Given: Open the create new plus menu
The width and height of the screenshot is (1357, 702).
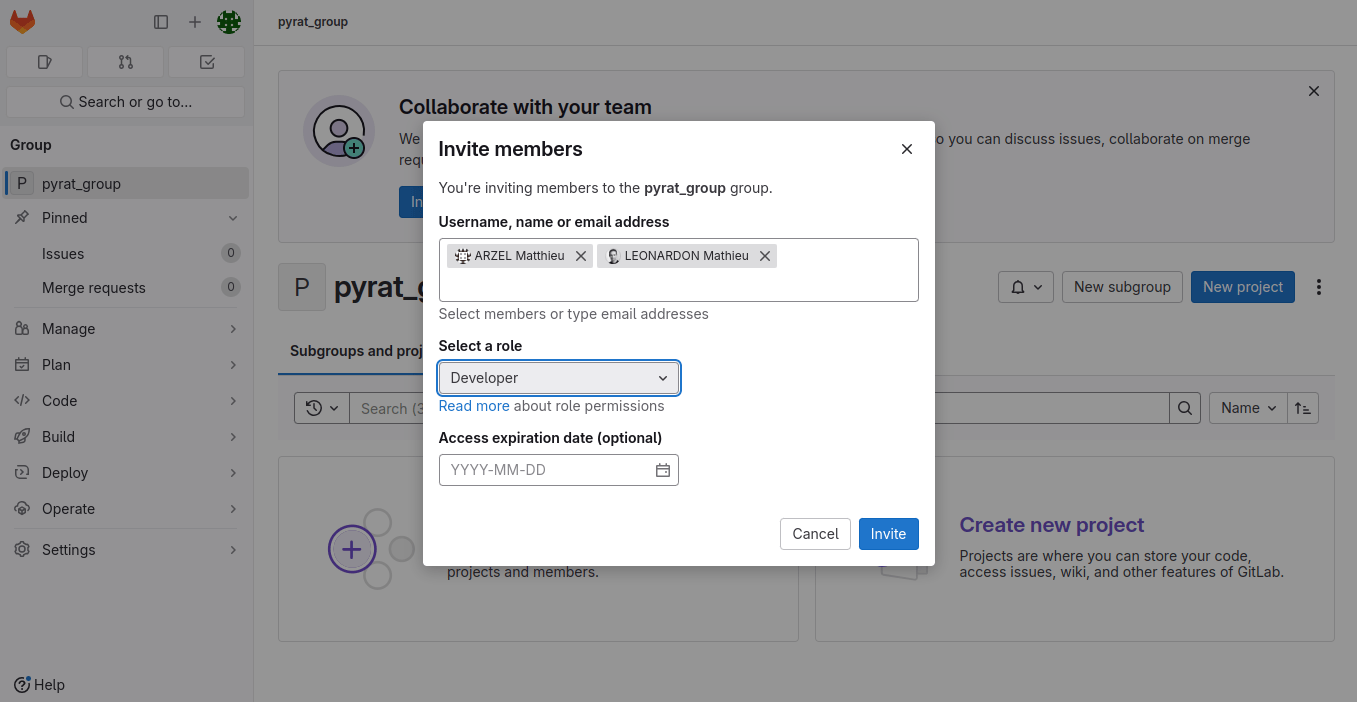Looking at the screenshot, I should pyautogui.click(x=195, y=22).
